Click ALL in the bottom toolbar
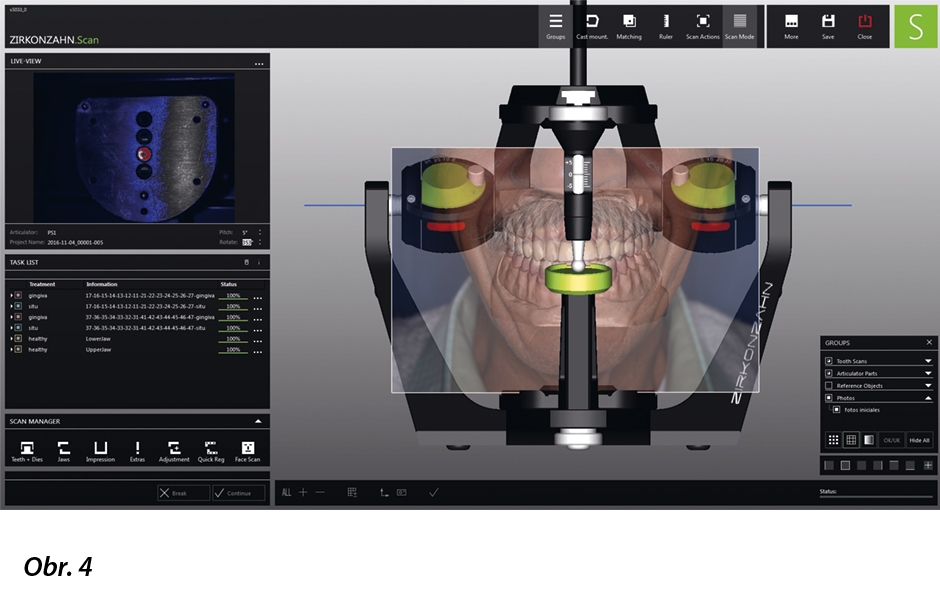 point(287,493)
